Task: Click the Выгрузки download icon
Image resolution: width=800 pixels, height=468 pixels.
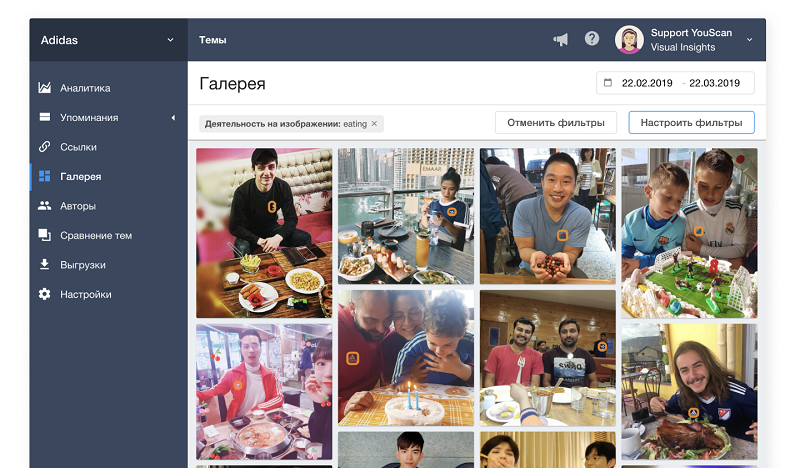Action: point(44,264)
